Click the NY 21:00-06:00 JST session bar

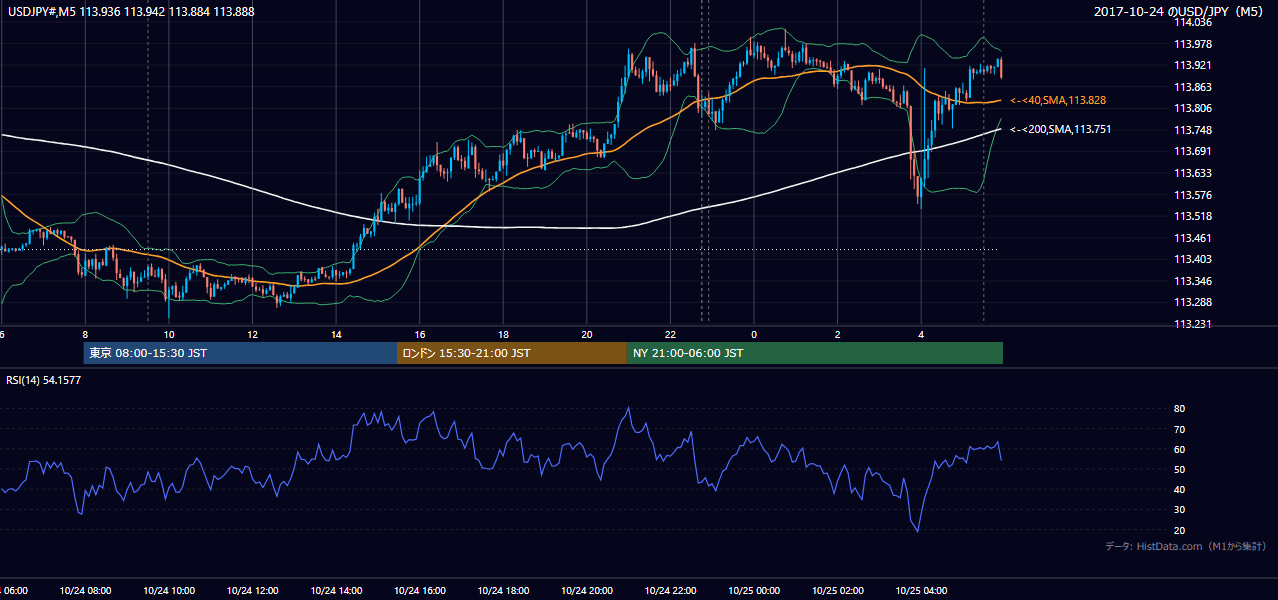pos(815,353)
